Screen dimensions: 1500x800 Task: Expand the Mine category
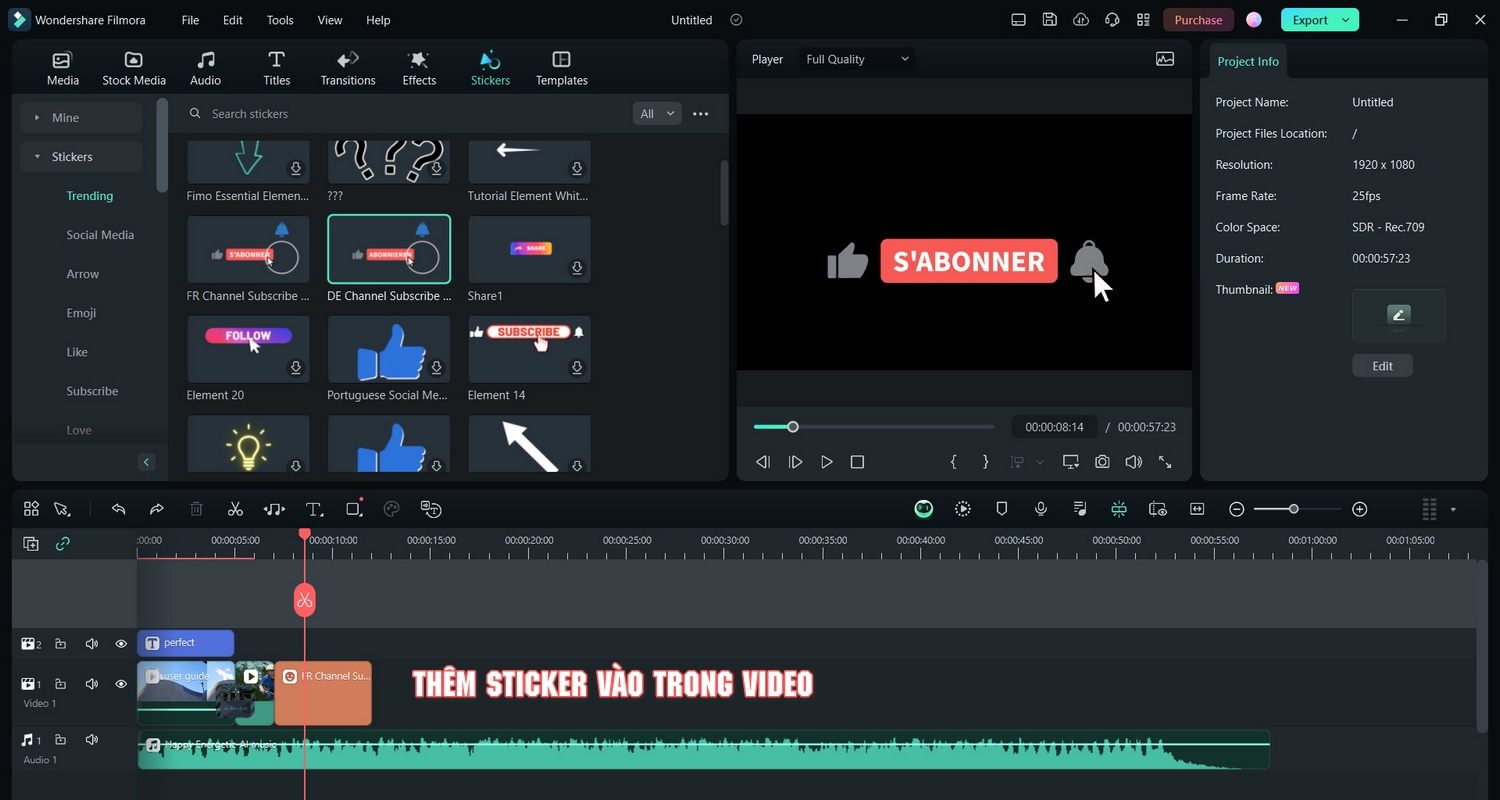(80, 118)
